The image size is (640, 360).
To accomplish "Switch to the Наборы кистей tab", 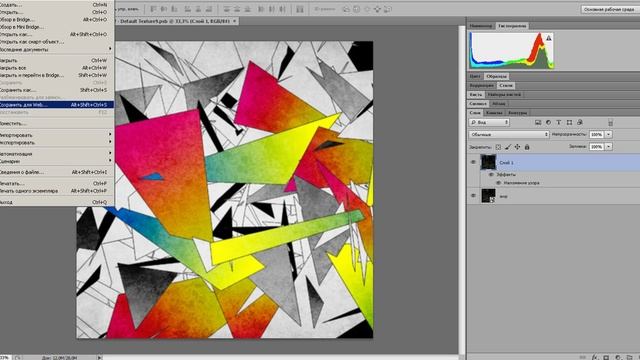I will click(x=504, y=94).
